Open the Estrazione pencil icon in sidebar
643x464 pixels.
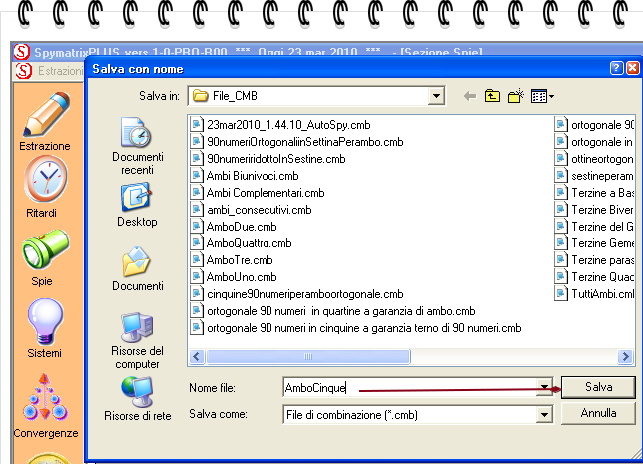tap(46, 114)
